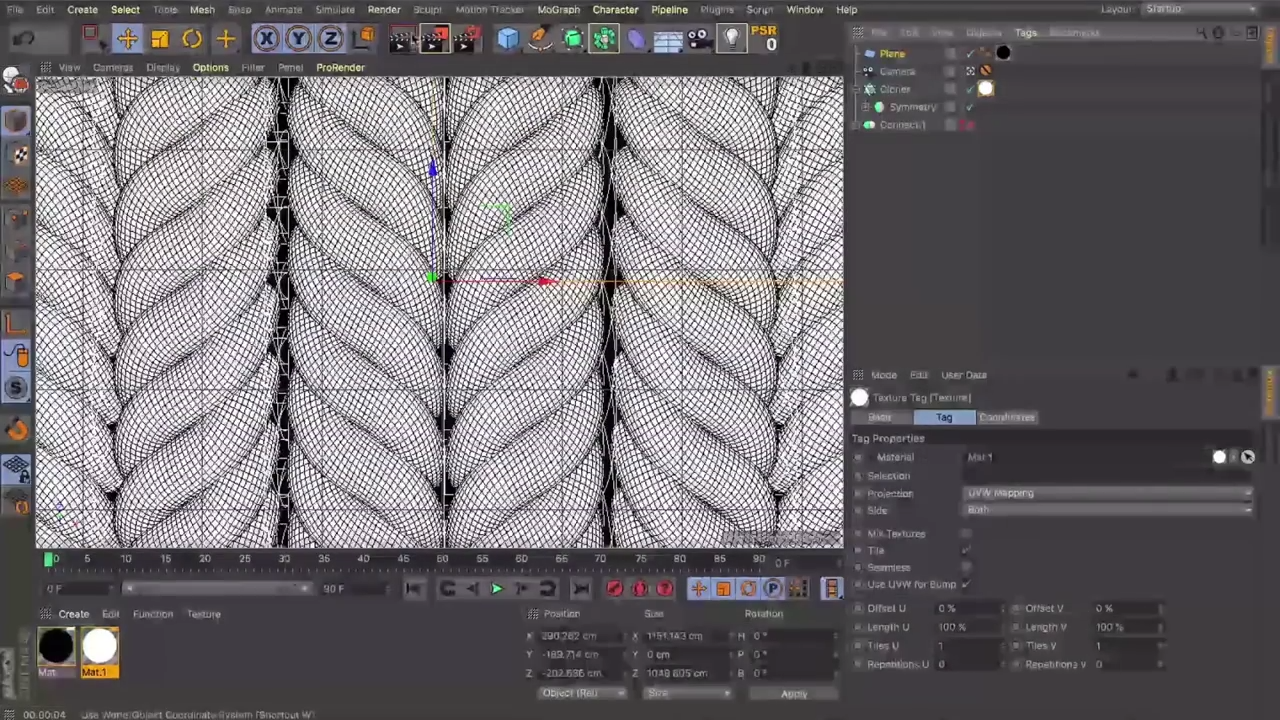Click the Mat.1 material name in the Material field
This screenshot has width=1280, height=720.
tap(981, 457)
